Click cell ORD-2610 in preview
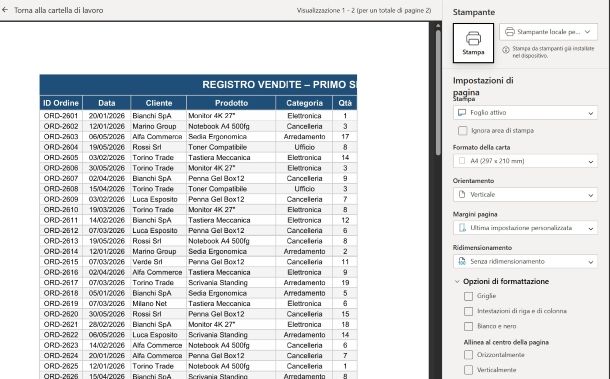The height and width of the screenshot is (379, 610). 61,210
